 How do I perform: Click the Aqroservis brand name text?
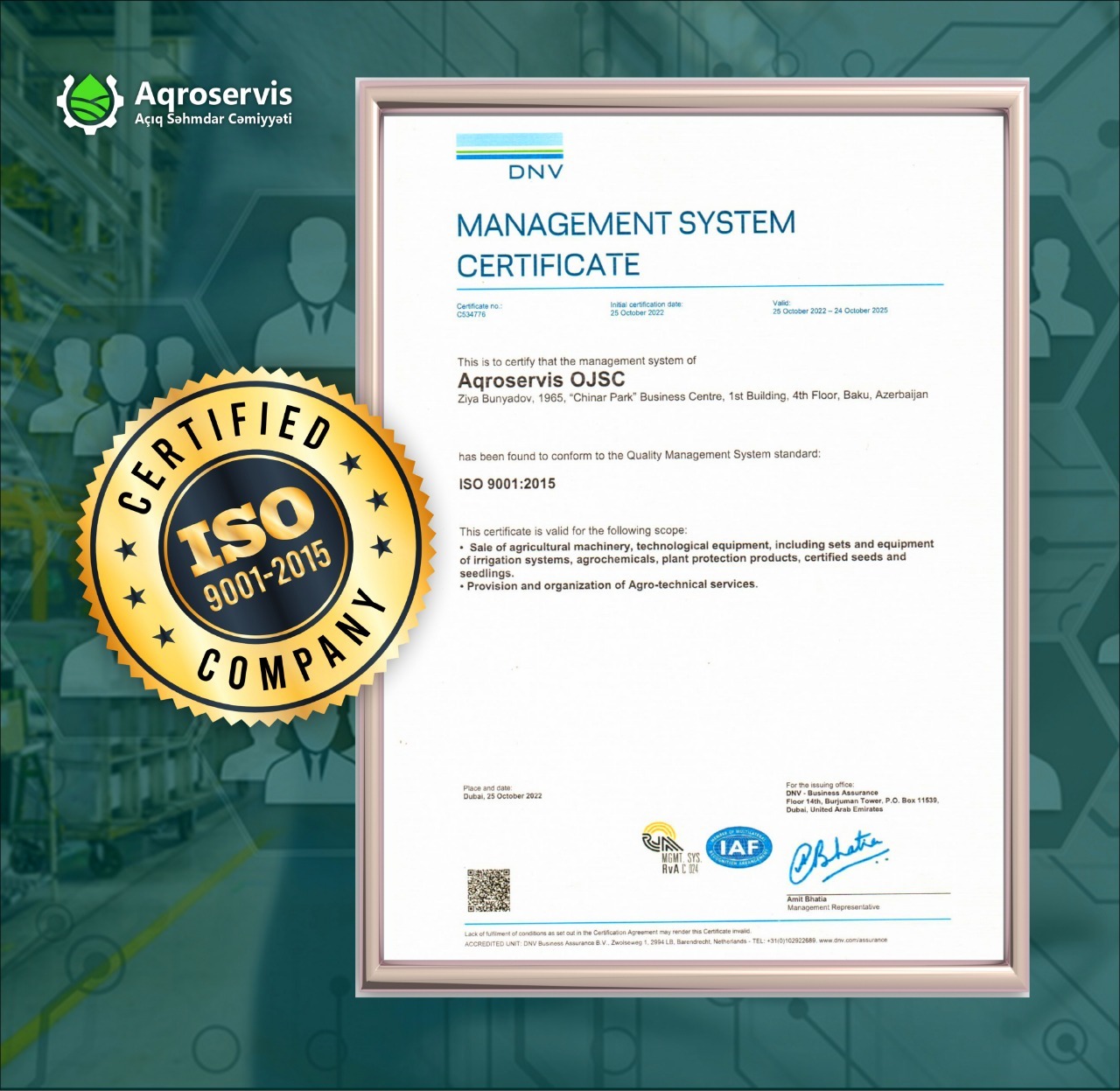click(x=213, y=94)
